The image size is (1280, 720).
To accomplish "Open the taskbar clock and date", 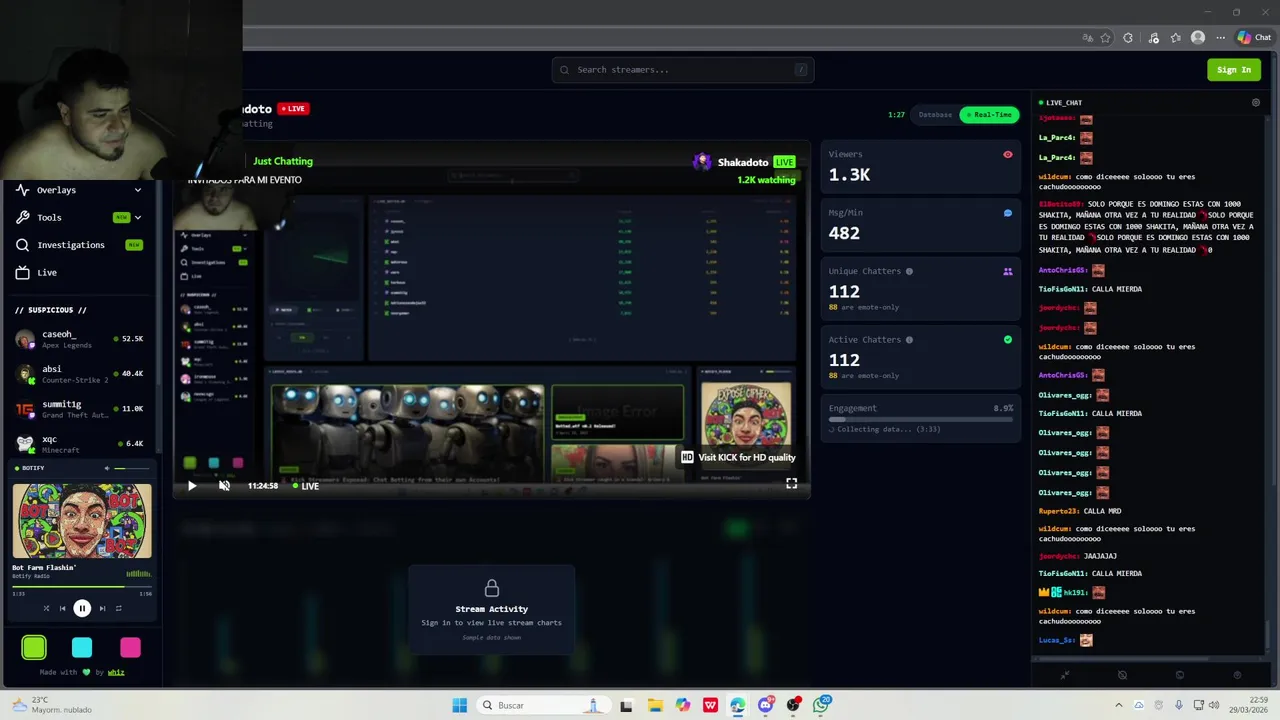I will [1249, 705].
